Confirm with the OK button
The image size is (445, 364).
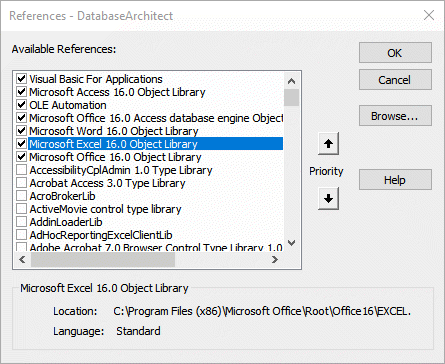395,53
